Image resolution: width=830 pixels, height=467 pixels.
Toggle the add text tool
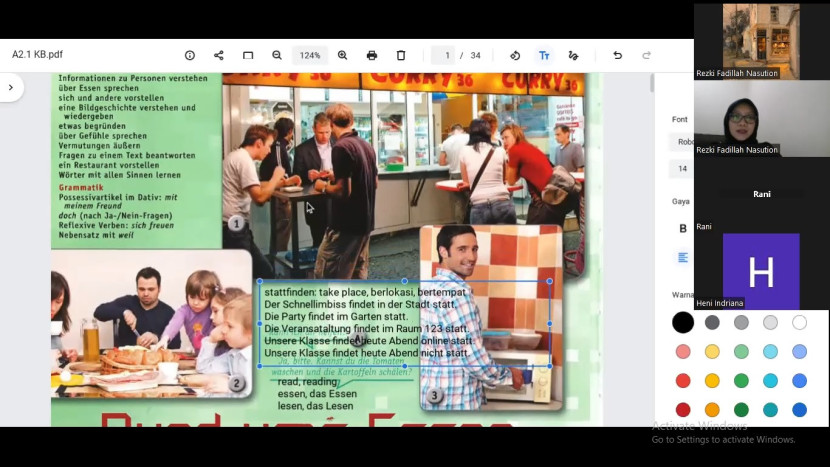[544, 55]
